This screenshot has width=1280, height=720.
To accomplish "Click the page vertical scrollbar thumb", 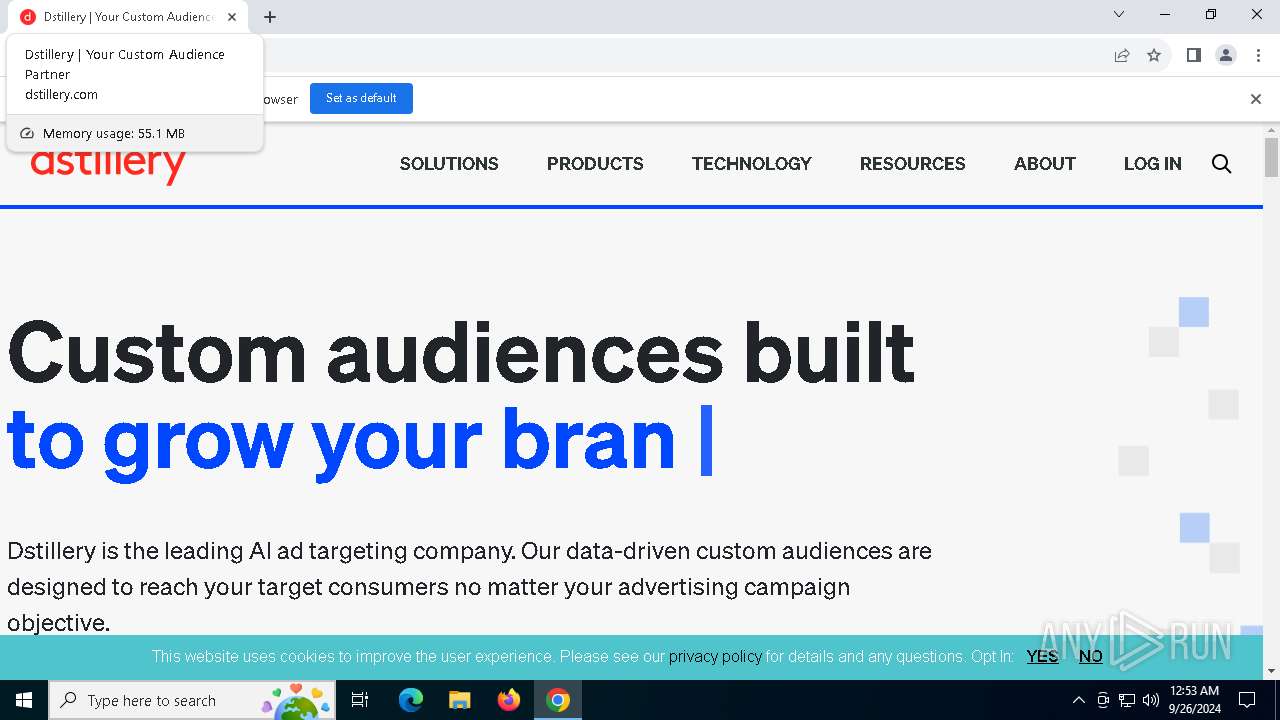I will 1271,158.
